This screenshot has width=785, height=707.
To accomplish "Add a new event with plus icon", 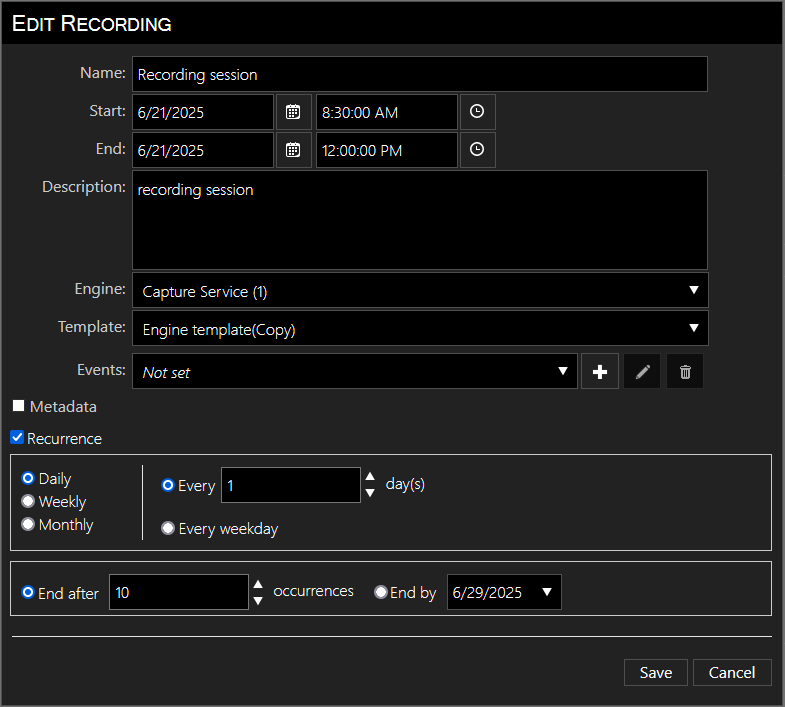I will [x=600, y=372].
